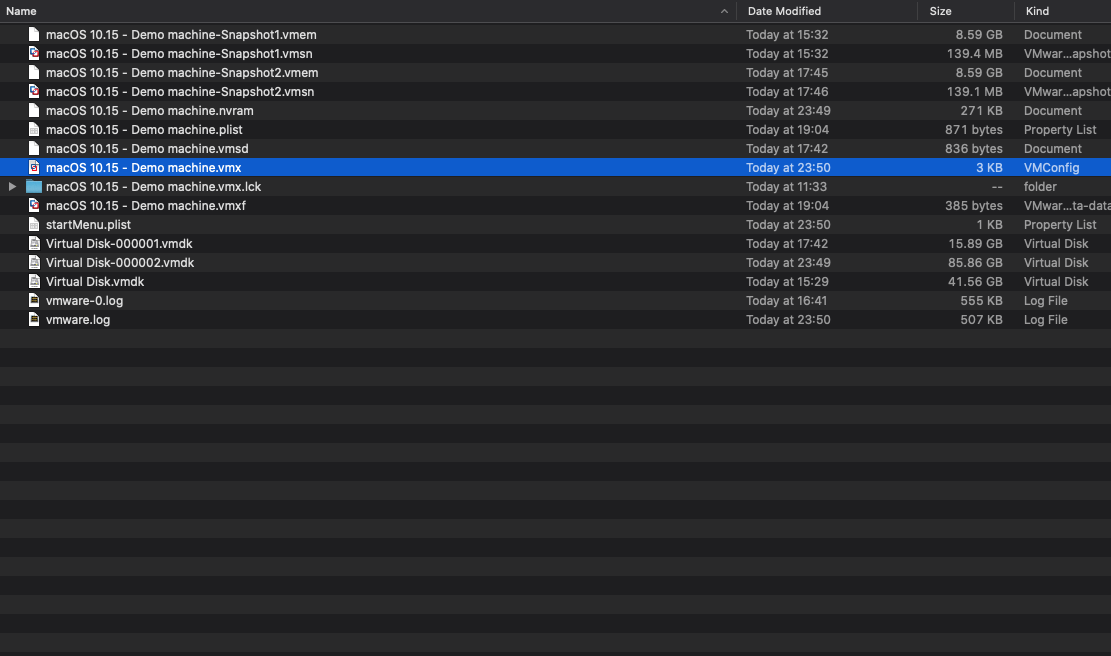Click the 507 KB size value
The height and width of the screenshot is (656, 1111).
pyautogui.click(x=981, y=319)
